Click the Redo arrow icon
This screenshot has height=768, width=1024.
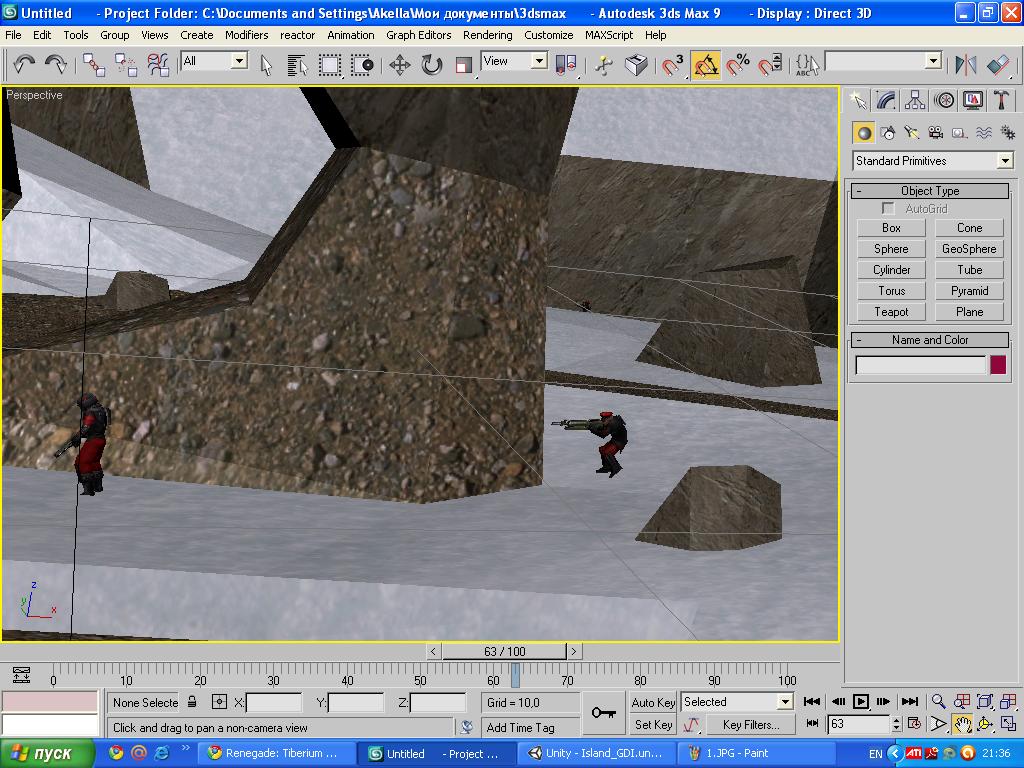(56, 64)
